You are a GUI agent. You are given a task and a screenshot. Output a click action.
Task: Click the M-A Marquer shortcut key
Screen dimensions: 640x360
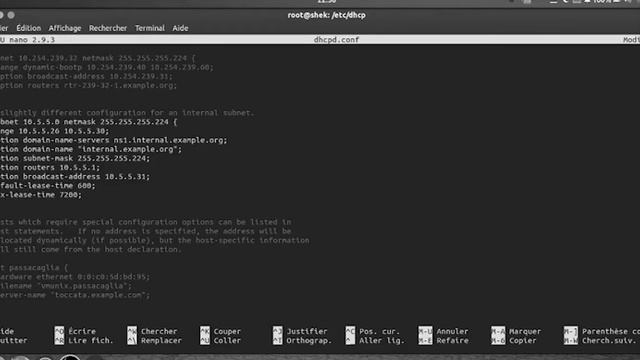coord(498,331)
